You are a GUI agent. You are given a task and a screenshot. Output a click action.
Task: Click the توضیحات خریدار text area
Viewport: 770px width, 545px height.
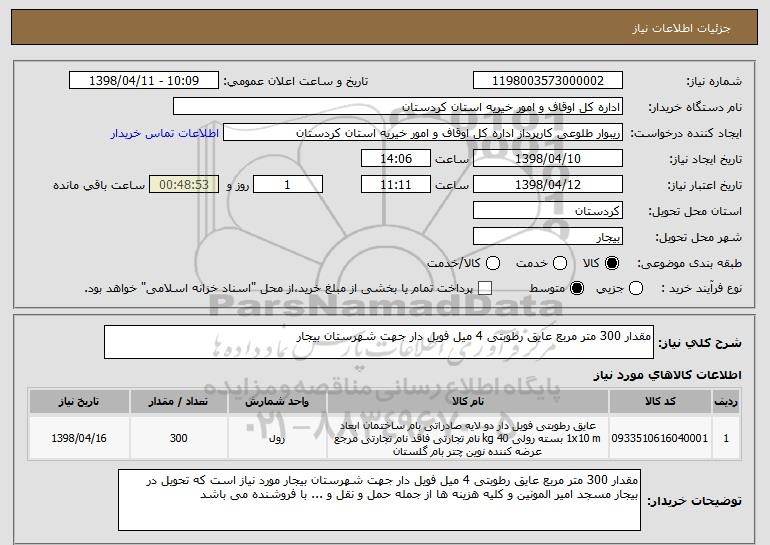click(x=379, y=500)
